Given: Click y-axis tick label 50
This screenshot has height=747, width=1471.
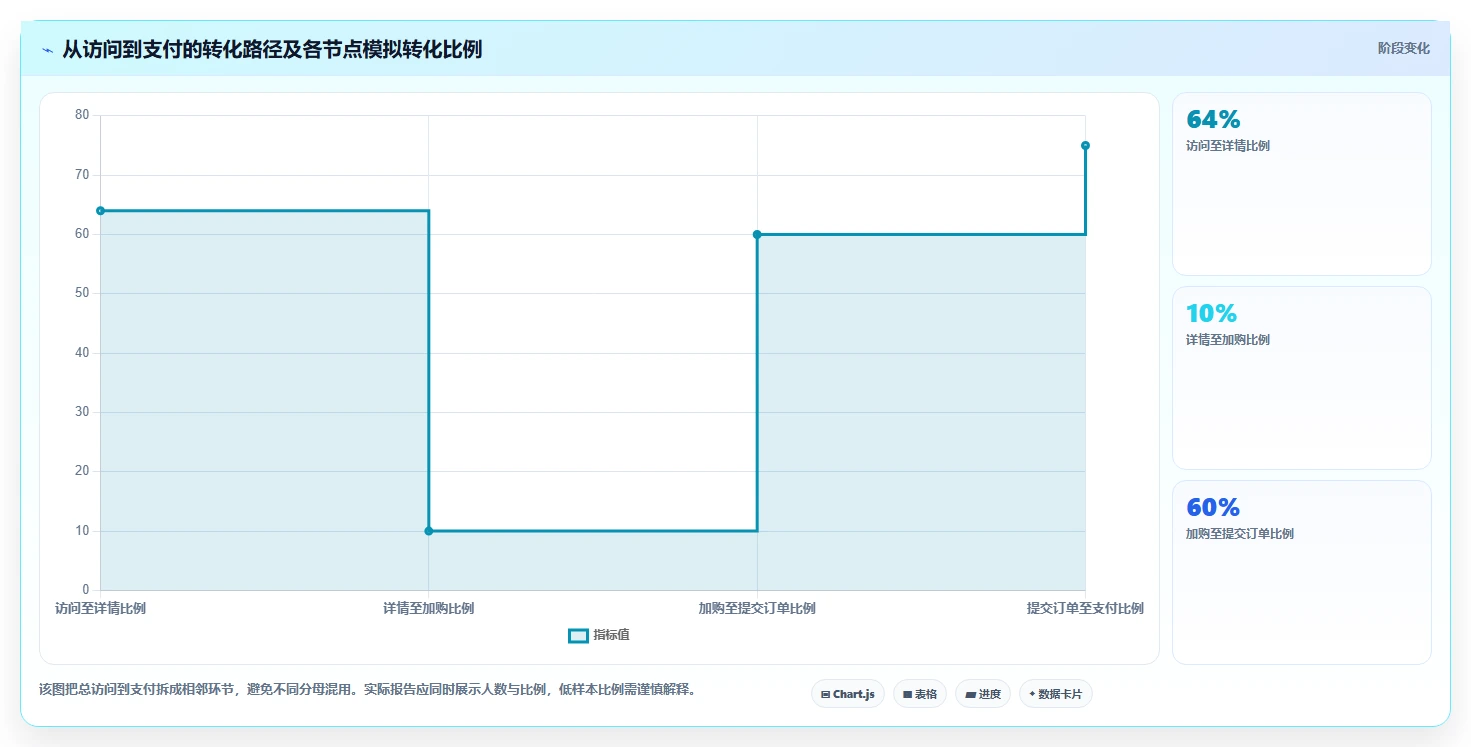Looking at the screenshot, I should point(82,293).
